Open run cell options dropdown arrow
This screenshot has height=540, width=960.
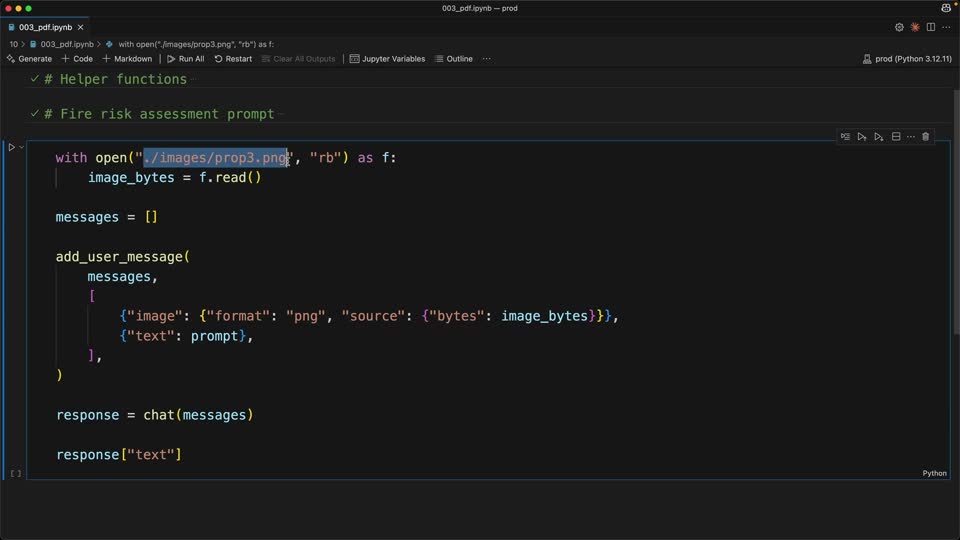pyautogui.click(x=21, y=147)
